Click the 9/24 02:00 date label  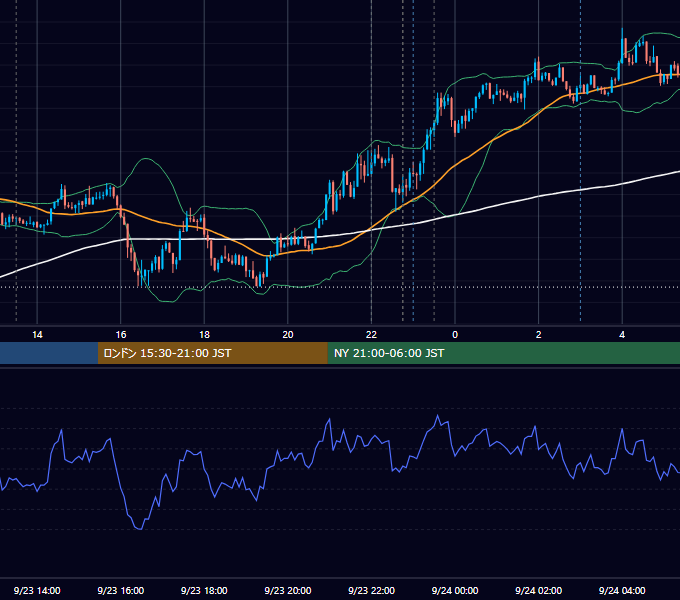tap(538, 590)
